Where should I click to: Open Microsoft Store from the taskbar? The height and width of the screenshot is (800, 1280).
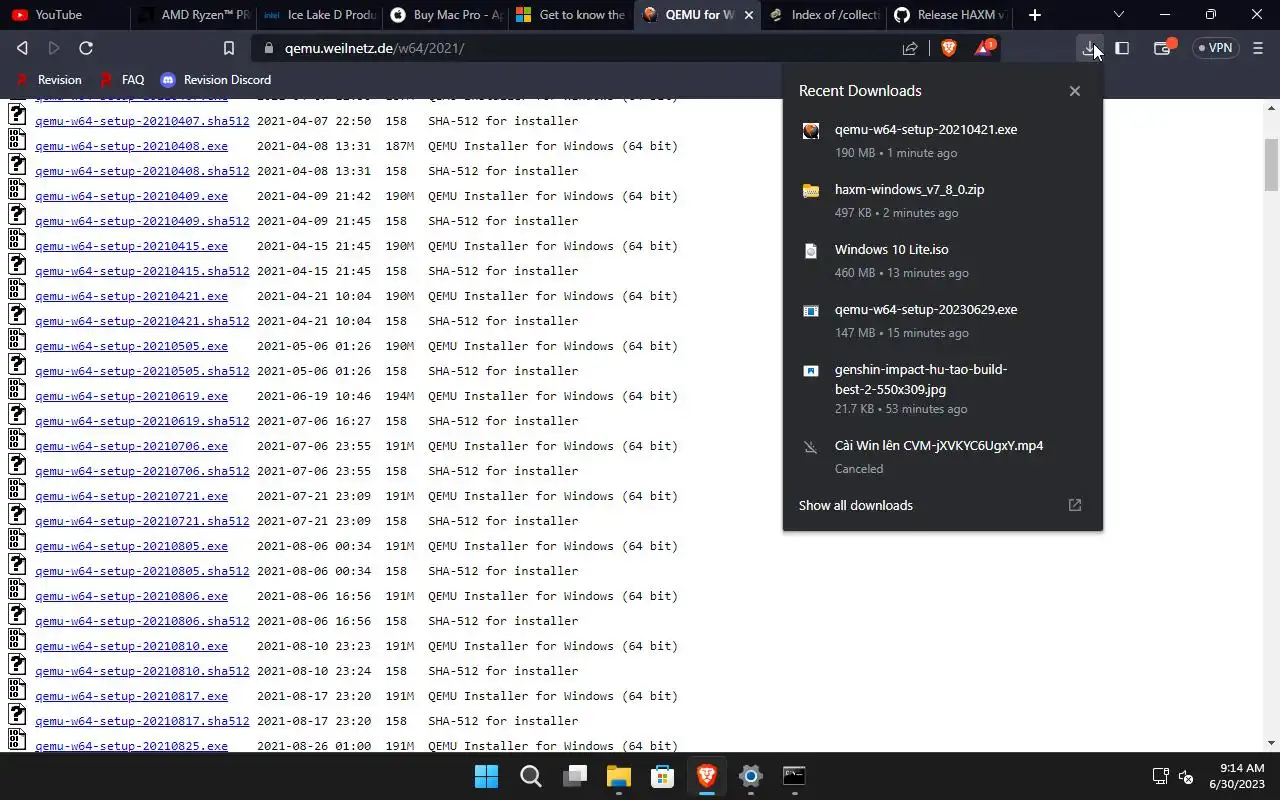663,776
